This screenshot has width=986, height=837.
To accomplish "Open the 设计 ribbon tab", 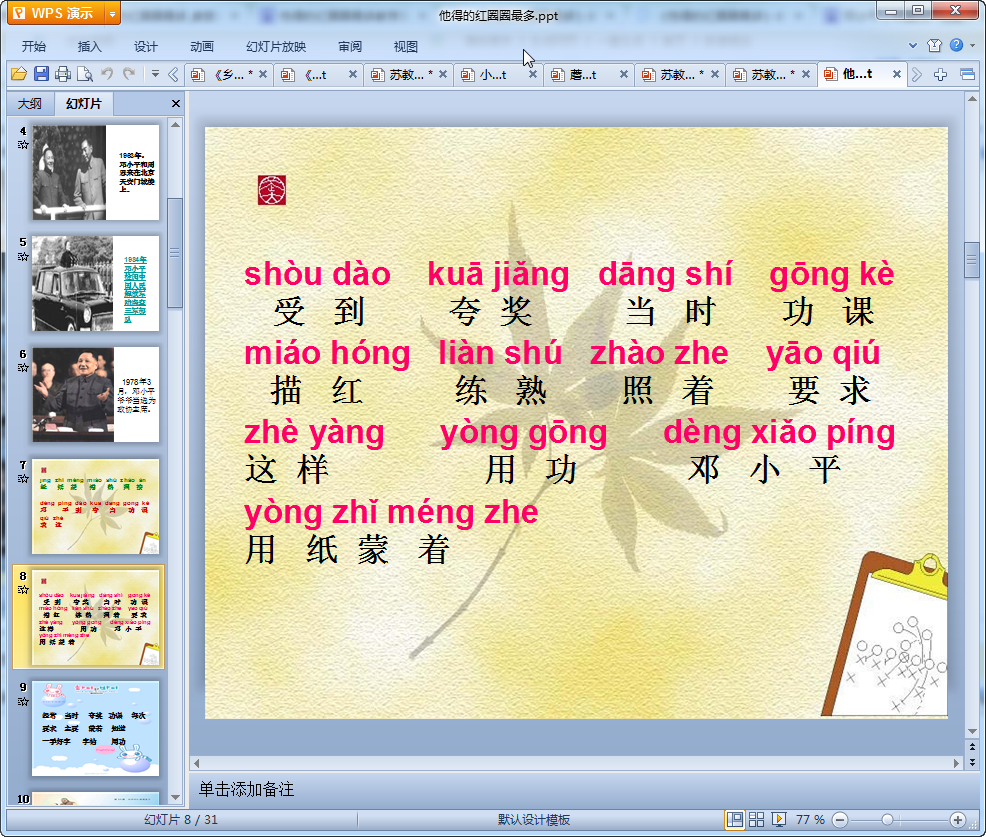I will (145, 47).
